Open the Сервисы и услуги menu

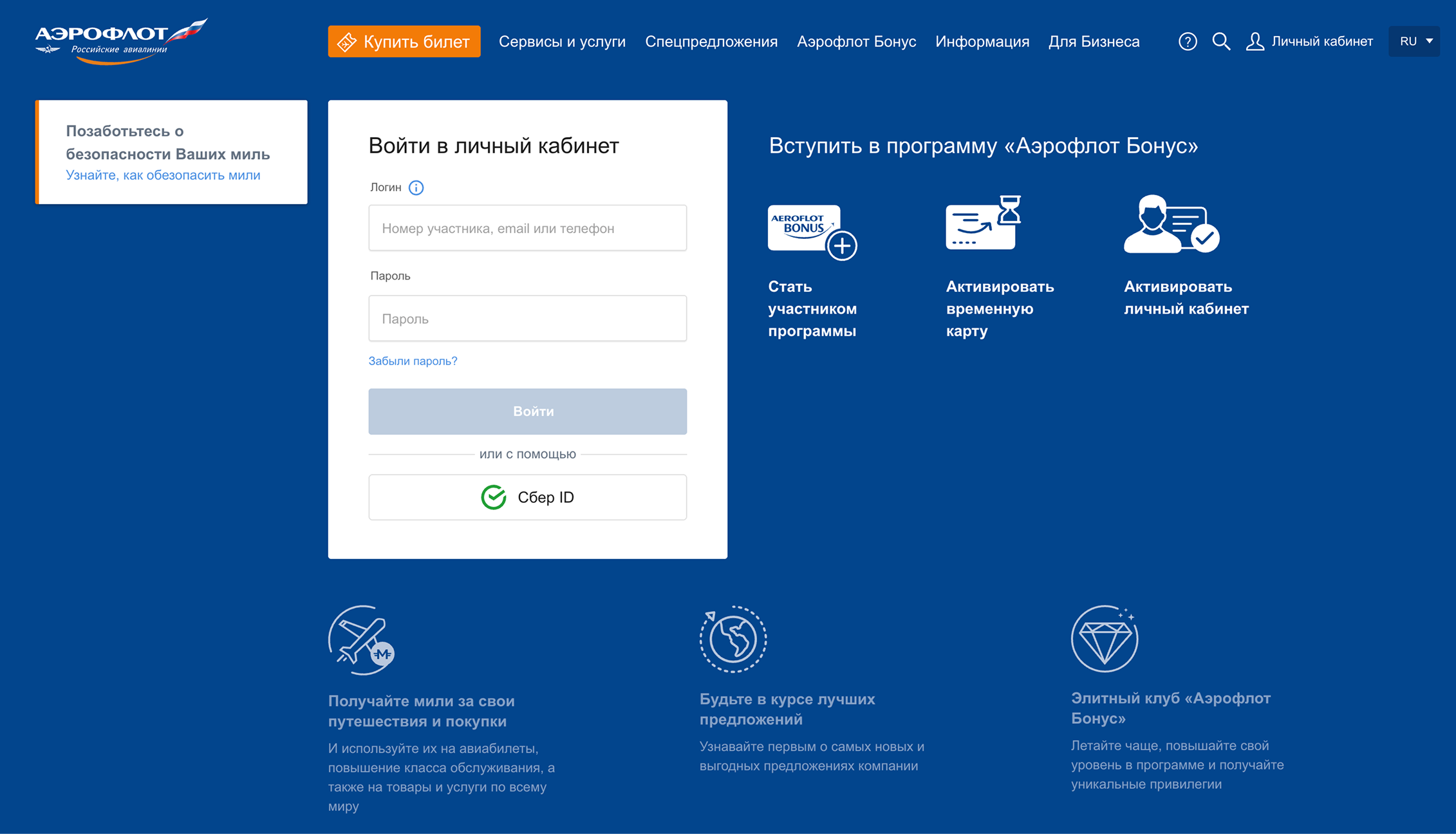pyautogui.click(x=562, y=42)
